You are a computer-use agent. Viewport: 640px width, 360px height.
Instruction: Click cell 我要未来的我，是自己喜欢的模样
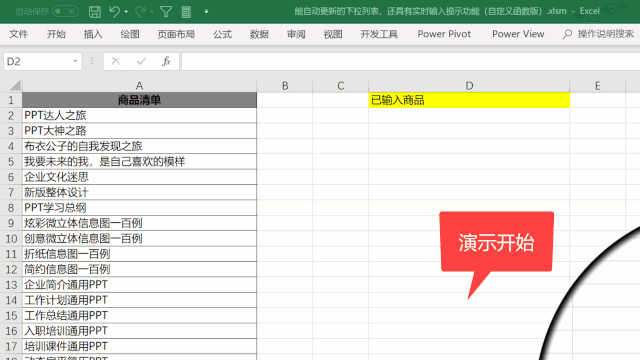tap(139, 162)
